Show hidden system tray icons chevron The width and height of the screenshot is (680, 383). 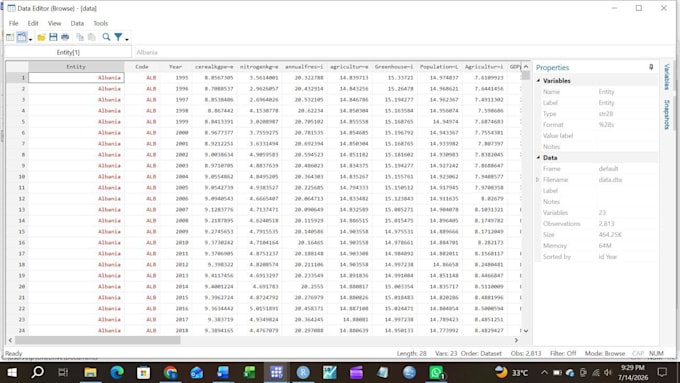[544, 372]
